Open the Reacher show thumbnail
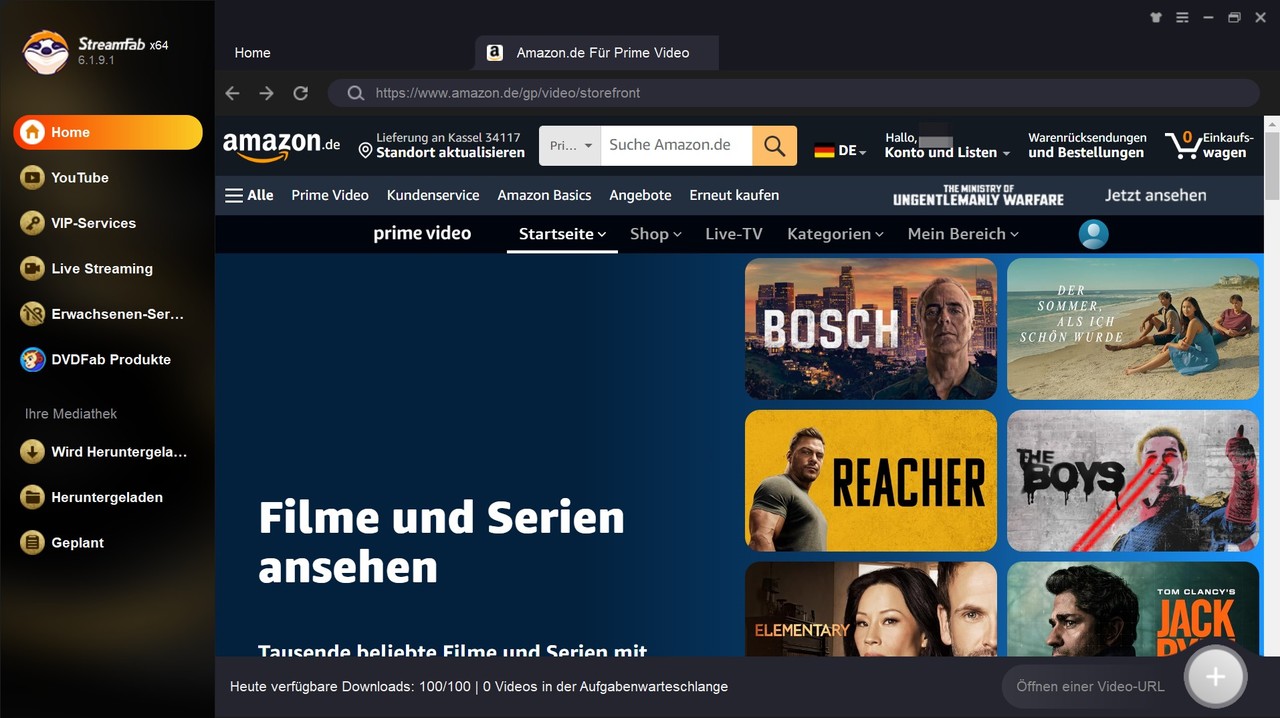 870,480
